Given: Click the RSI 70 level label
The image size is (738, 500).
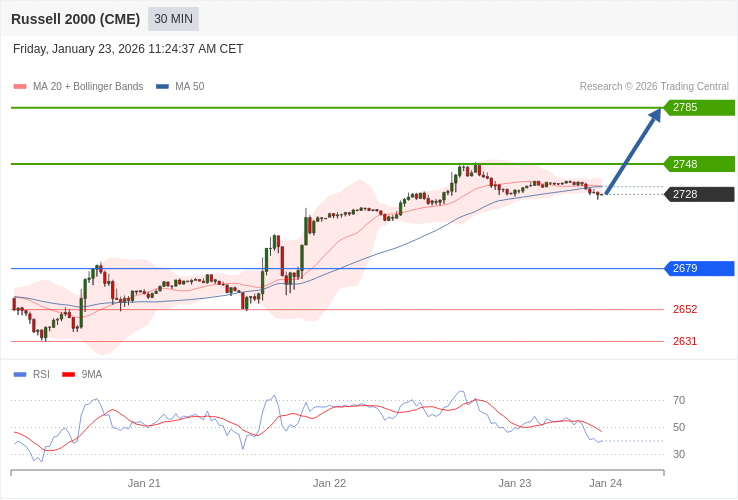Looking at the screenshot, I should click(x=679, y=400).
